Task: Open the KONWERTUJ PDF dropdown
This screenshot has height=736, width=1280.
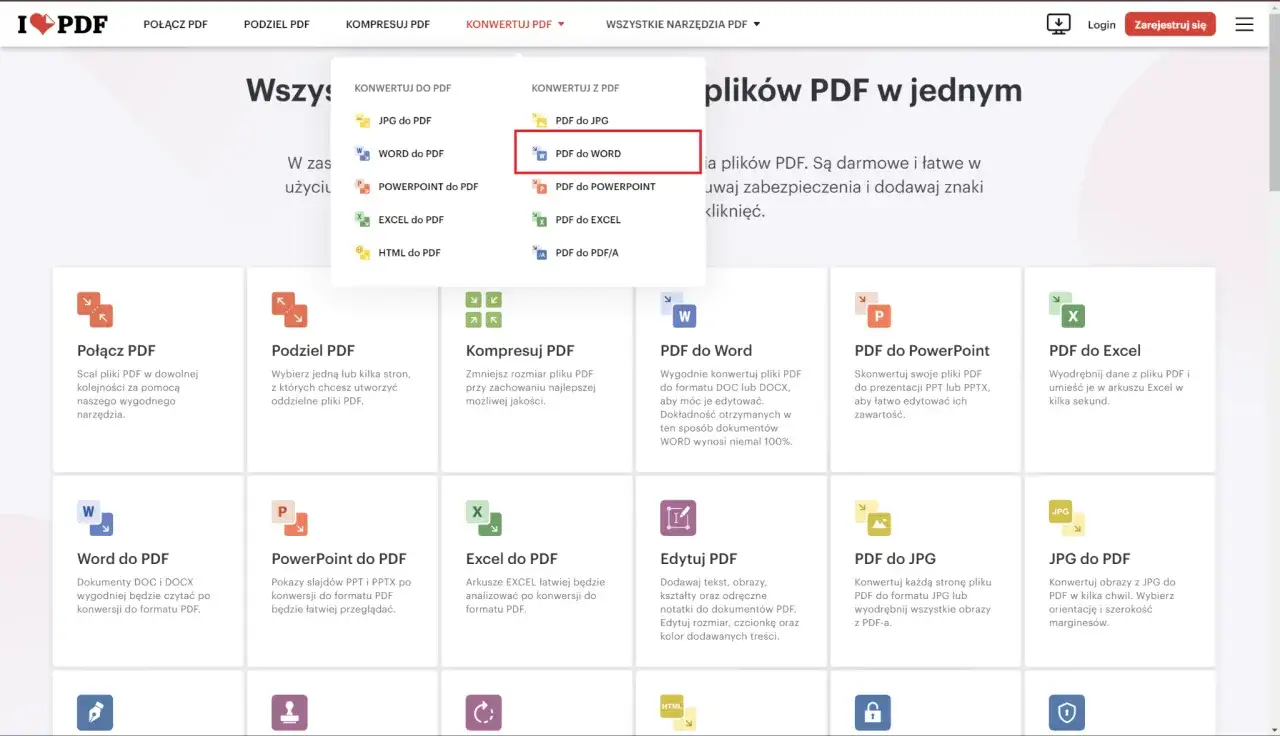Action: [x=515, y=23]
